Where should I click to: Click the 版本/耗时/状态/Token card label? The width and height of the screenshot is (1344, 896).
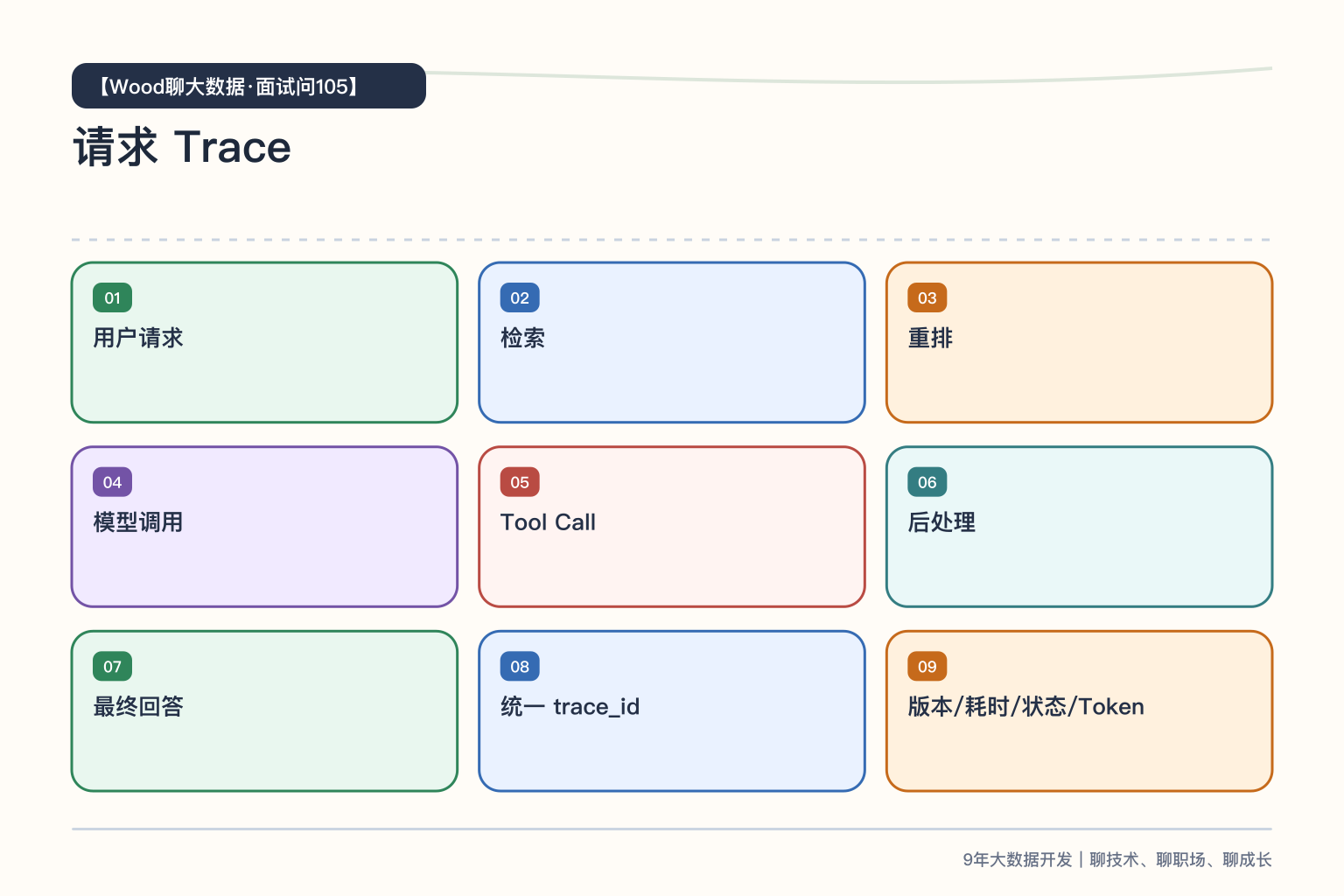point(1025,707)
